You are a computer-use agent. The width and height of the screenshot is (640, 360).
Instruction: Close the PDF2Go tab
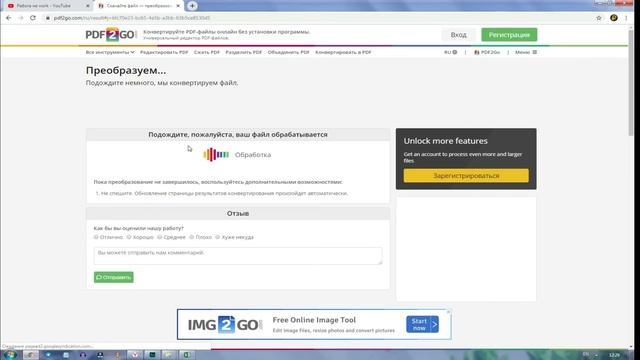178,6
